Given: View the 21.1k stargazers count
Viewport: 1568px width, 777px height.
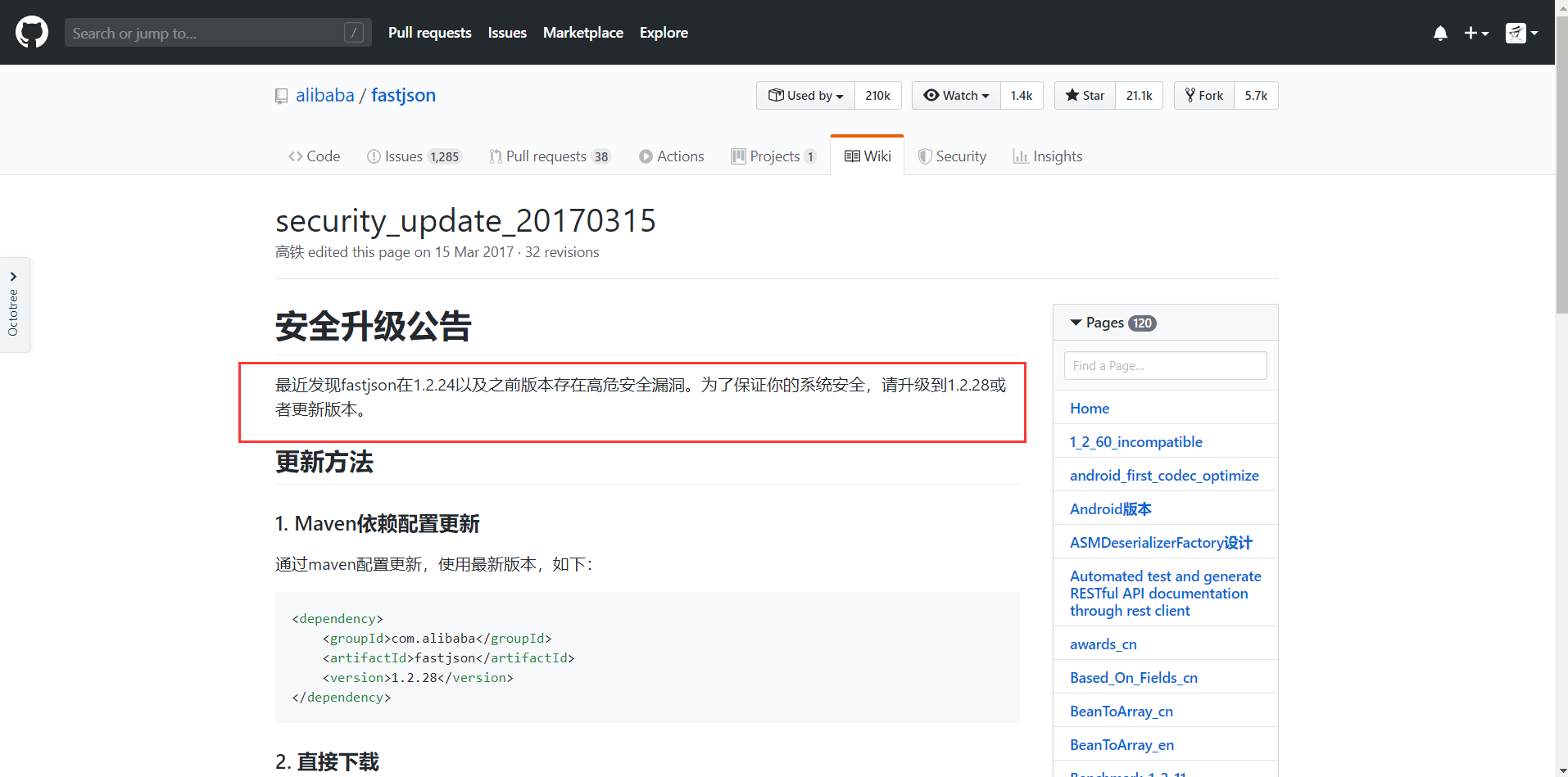Looking at the screenshot, I should pyautogui.click(x=1139, y=96).
